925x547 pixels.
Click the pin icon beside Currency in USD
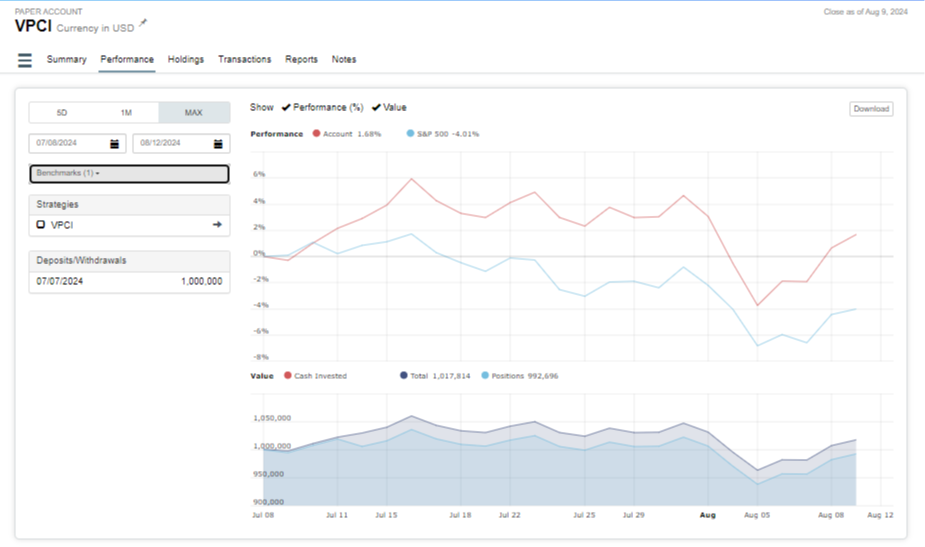142,22
